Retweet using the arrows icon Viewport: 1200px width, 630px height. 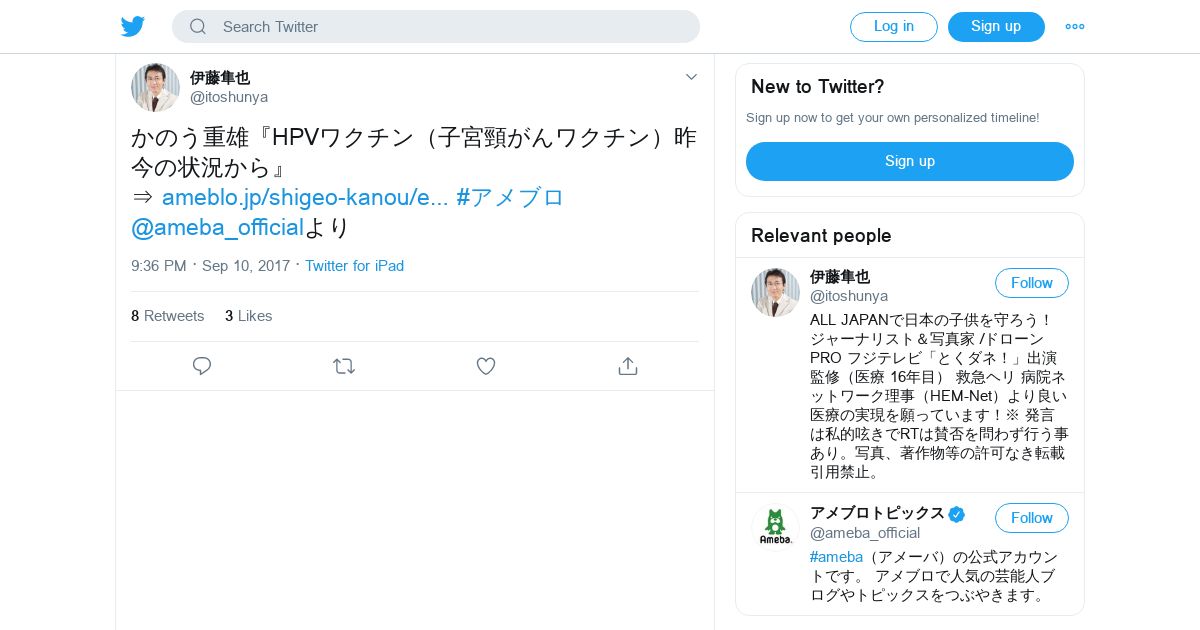[344, 366]
